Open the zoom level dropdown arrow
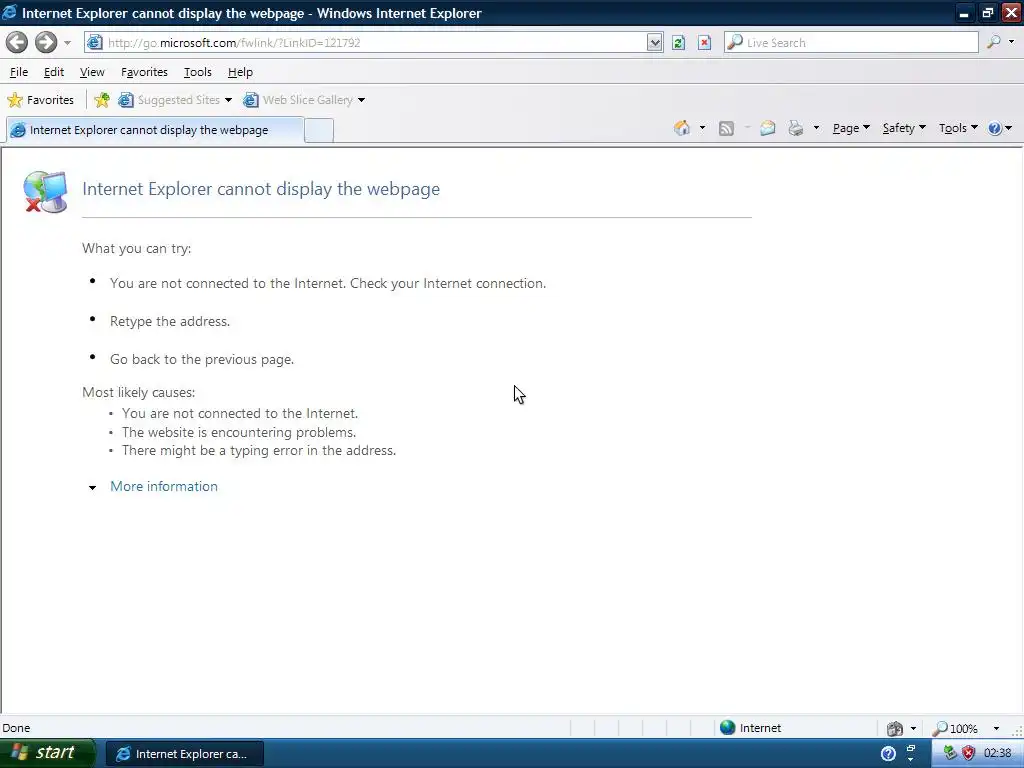 pos(996,728)
